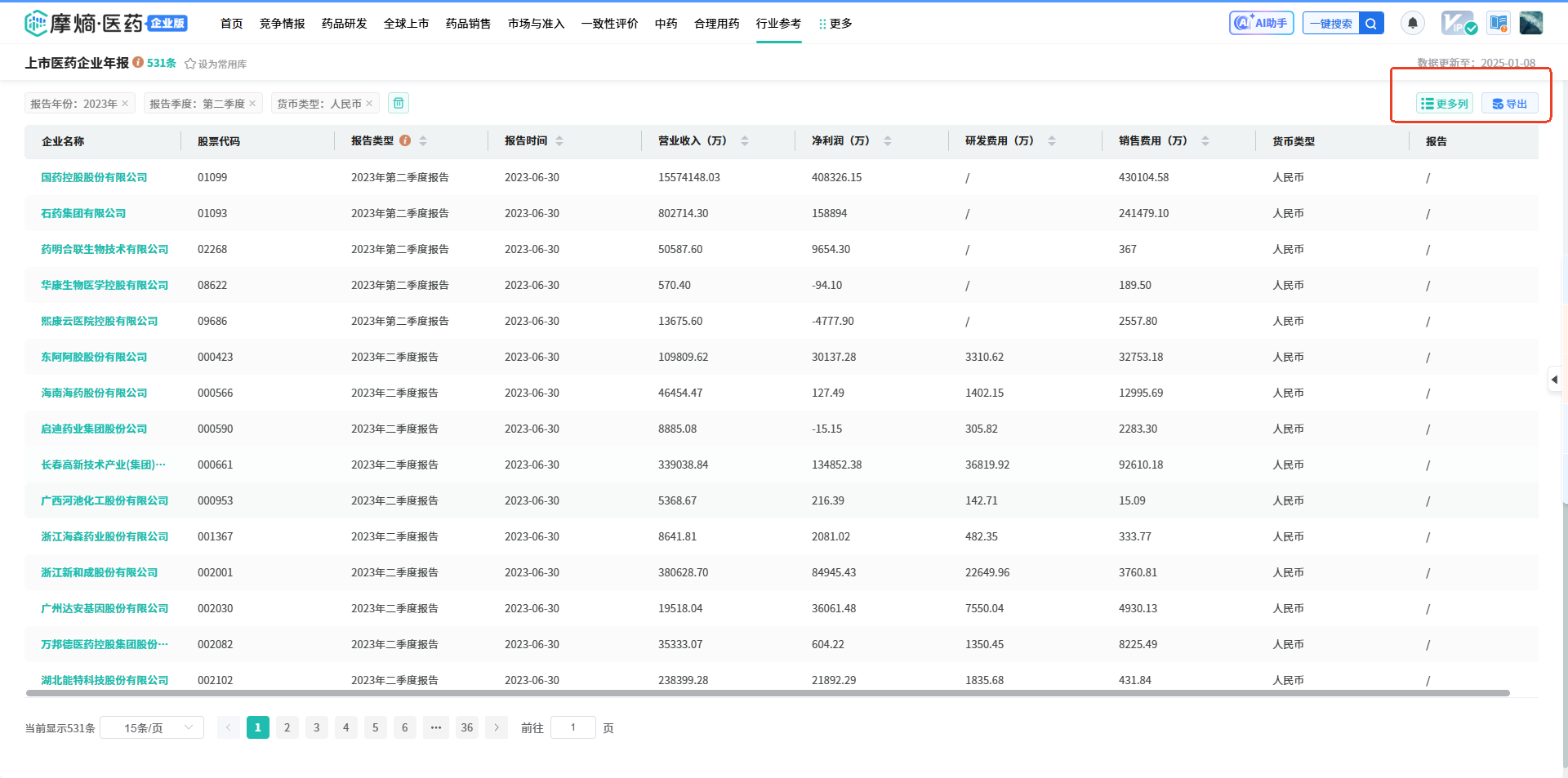Sort by 营业收入 (万) column
Image resolution: width=1568 pixels, height=778 pixels.
[x=745, y=140]
